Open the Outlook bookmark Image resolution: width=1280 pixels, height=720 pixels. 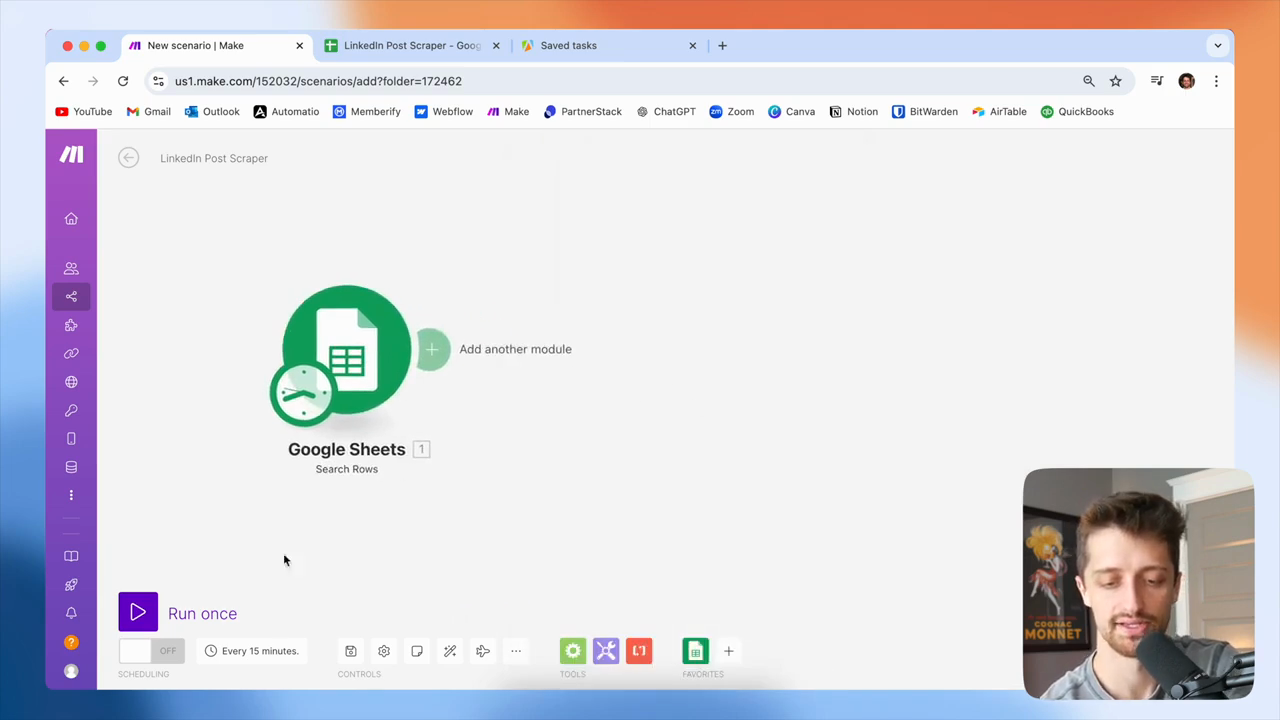click(x=212, y=112)
